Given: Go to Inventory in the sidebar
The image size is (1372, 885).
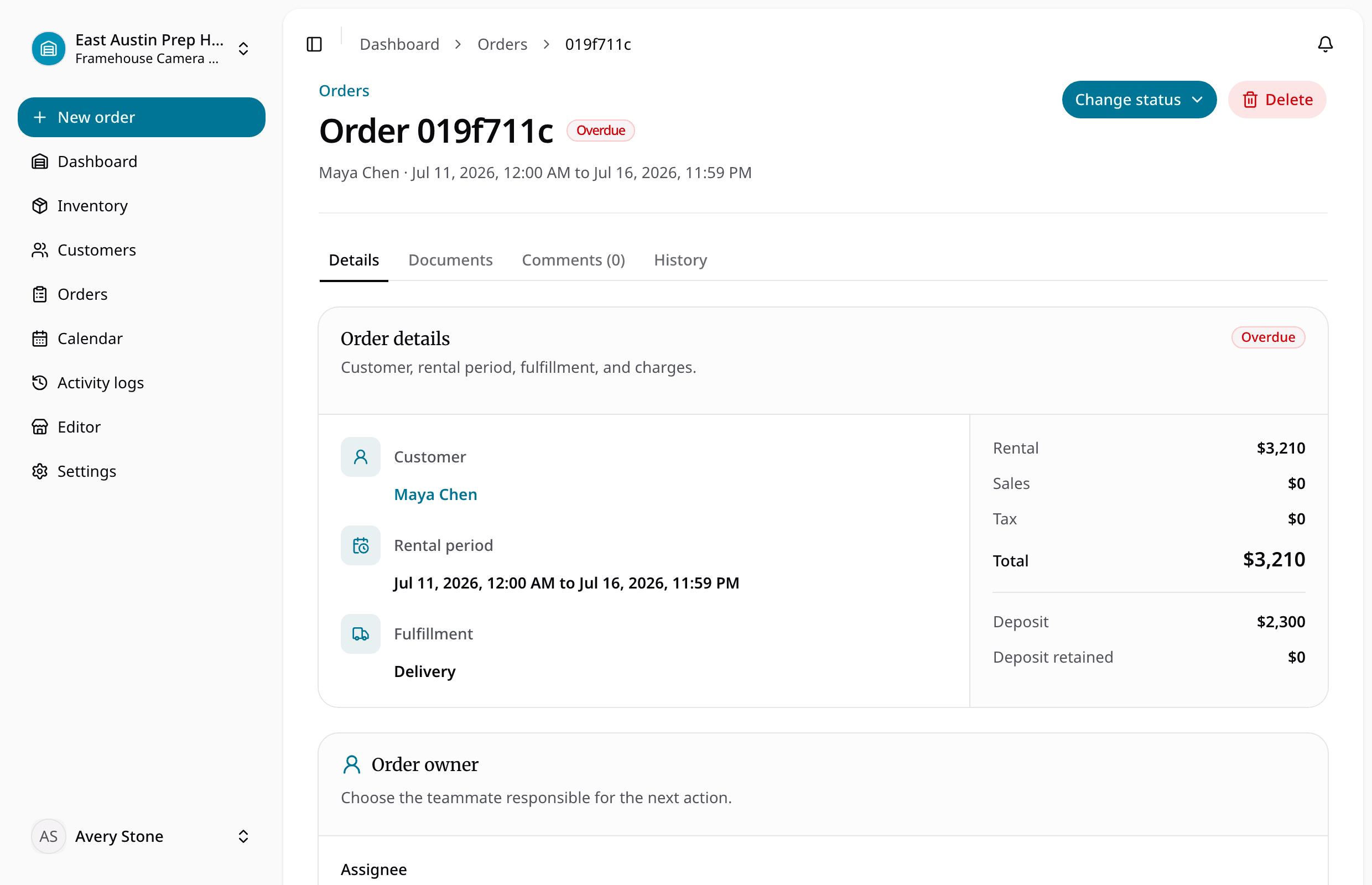Looking at the screenshot, I should click(x=141, y=206).
